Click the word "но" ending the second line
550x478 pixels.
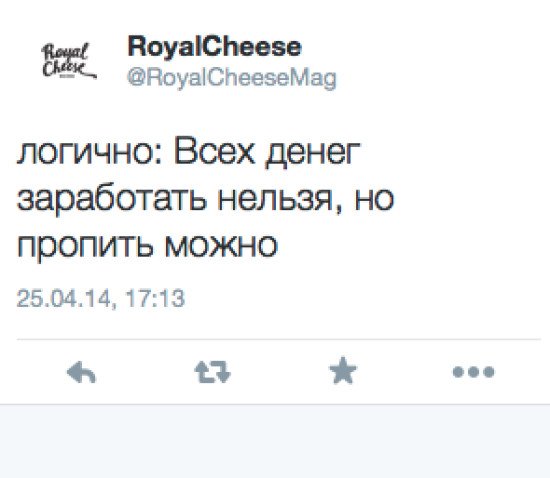[x=374, y=199]
